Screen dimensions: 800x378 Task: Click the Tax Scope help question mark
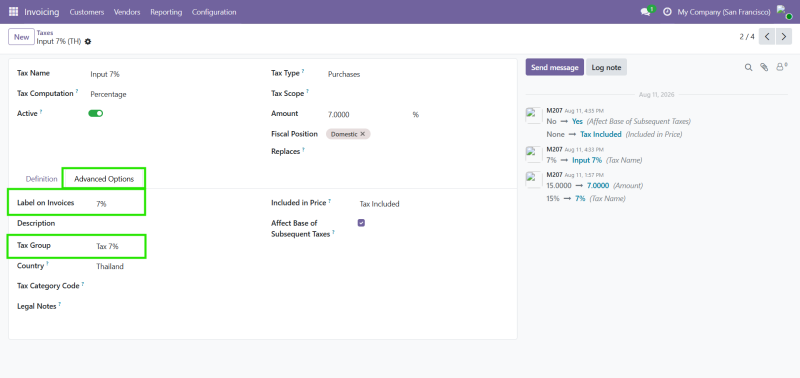pyautogui.click(x=308, y=92)
